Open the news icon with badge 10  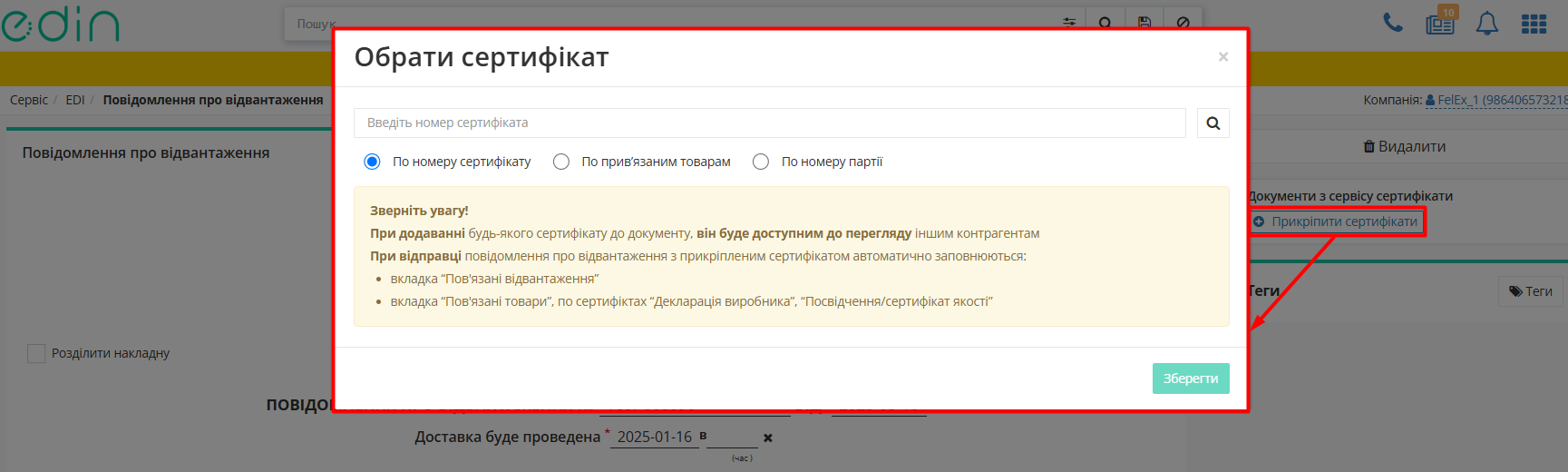coord(1440,23)
